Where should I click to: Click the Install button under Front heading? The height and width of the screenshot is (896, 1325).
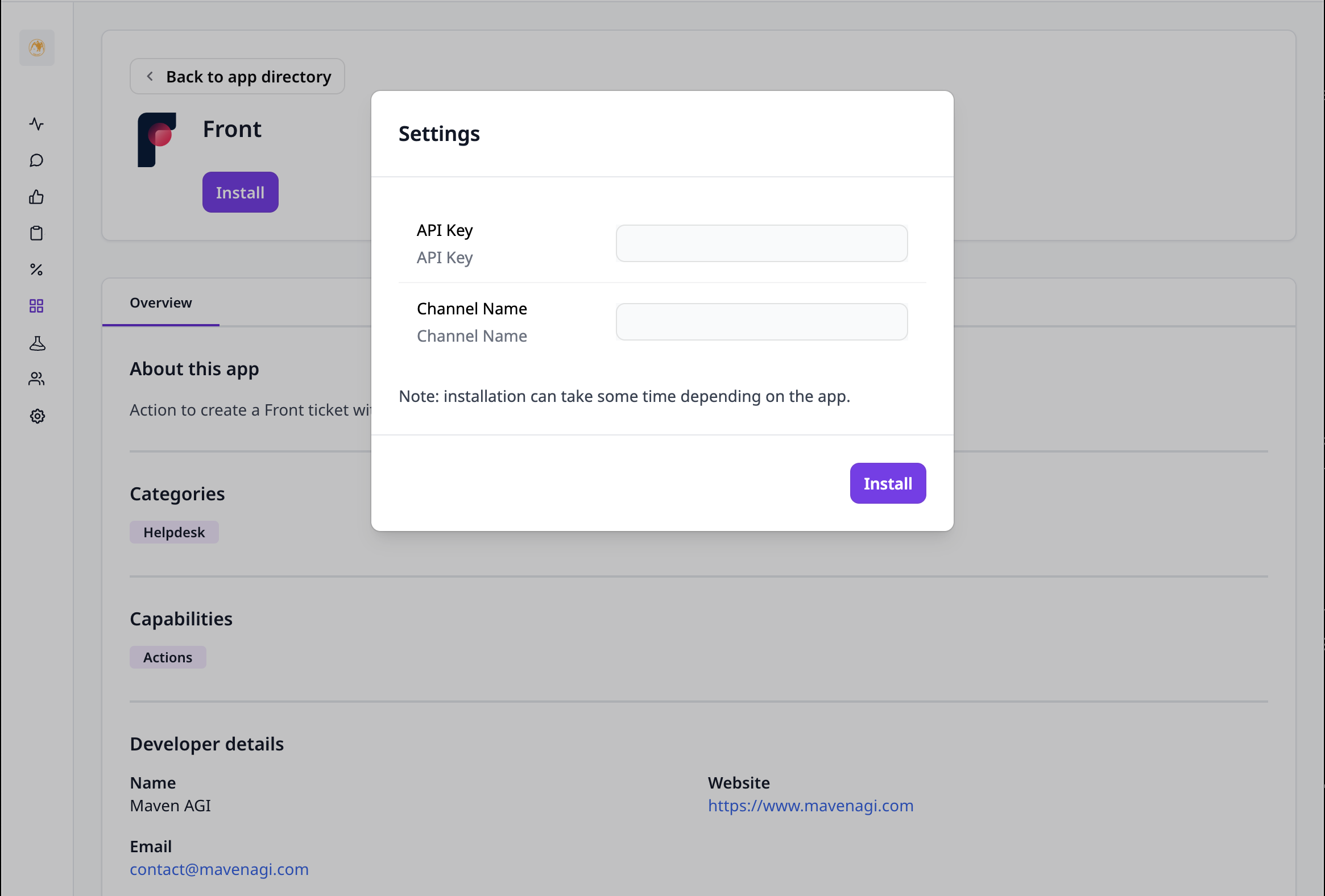click(240, 192)
